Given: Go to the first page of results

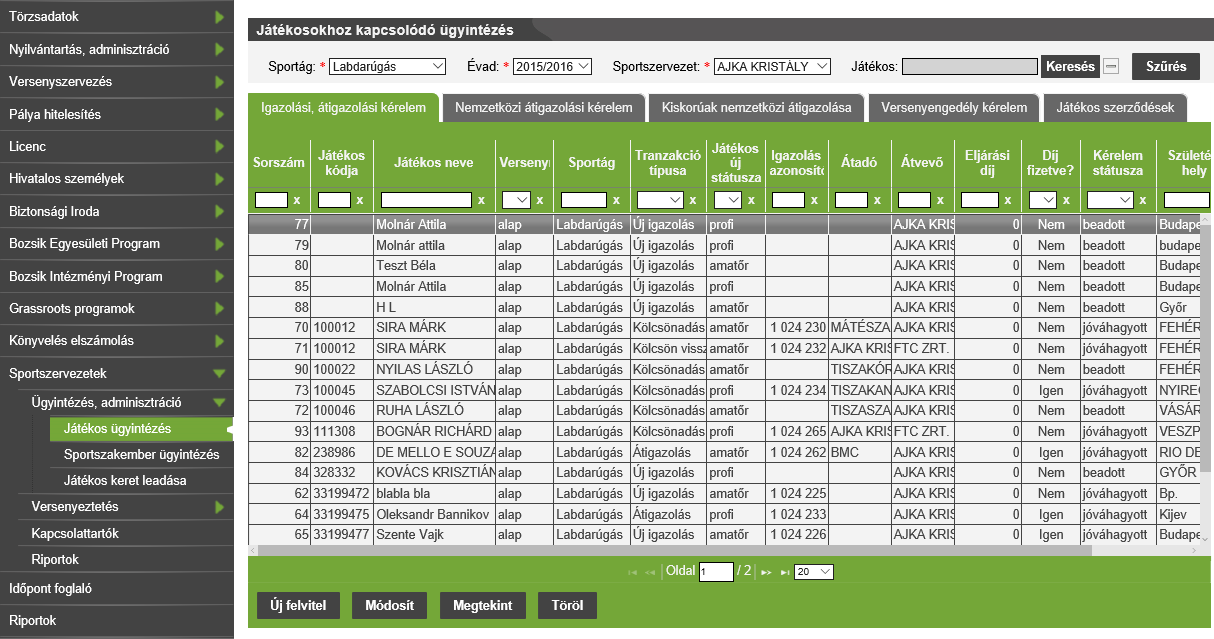Looking at the screenshot, I should pos(632,572).
